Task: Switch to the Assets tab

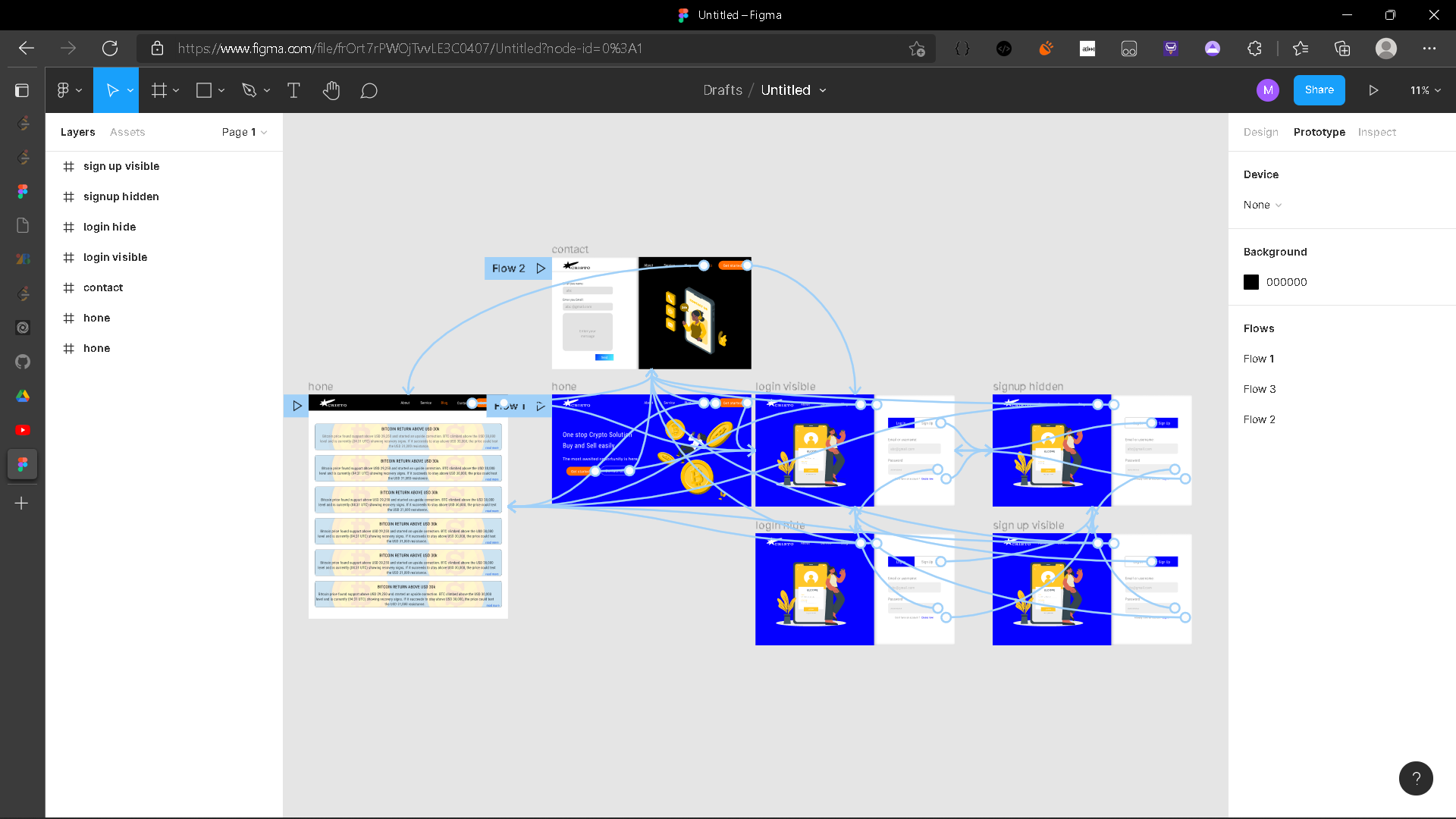Action: [127, 132]
